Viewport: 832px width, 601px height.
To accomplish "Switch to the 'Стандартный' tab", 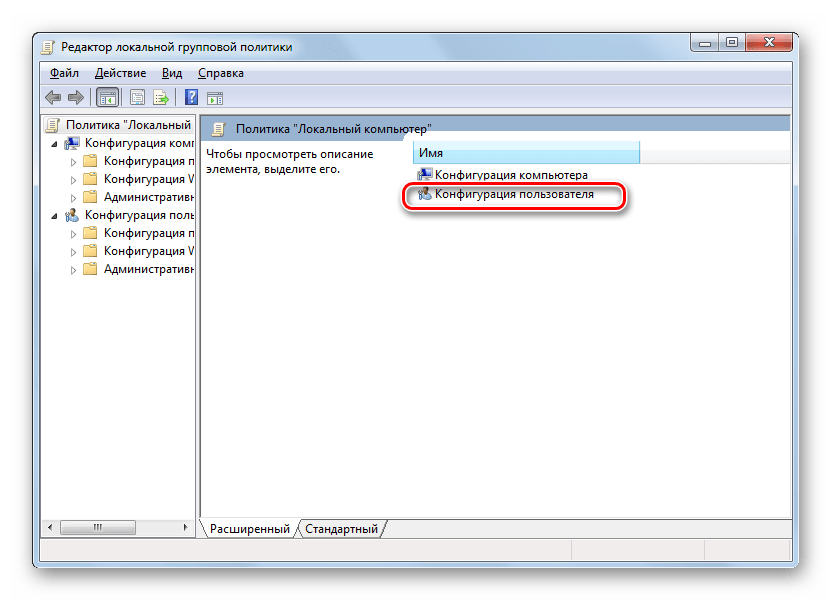I will pyautogui.click(x=341, y=528).
